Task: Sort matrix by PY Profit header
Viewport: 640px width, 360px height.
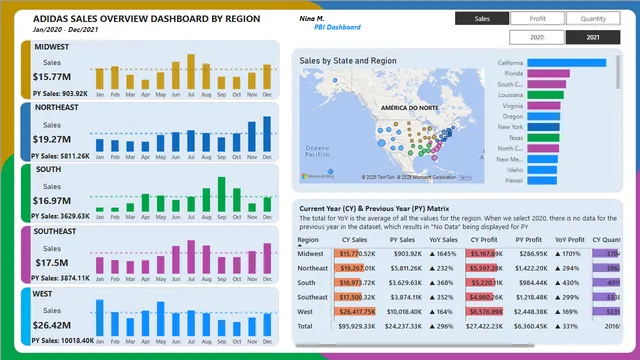Action: 529,240
